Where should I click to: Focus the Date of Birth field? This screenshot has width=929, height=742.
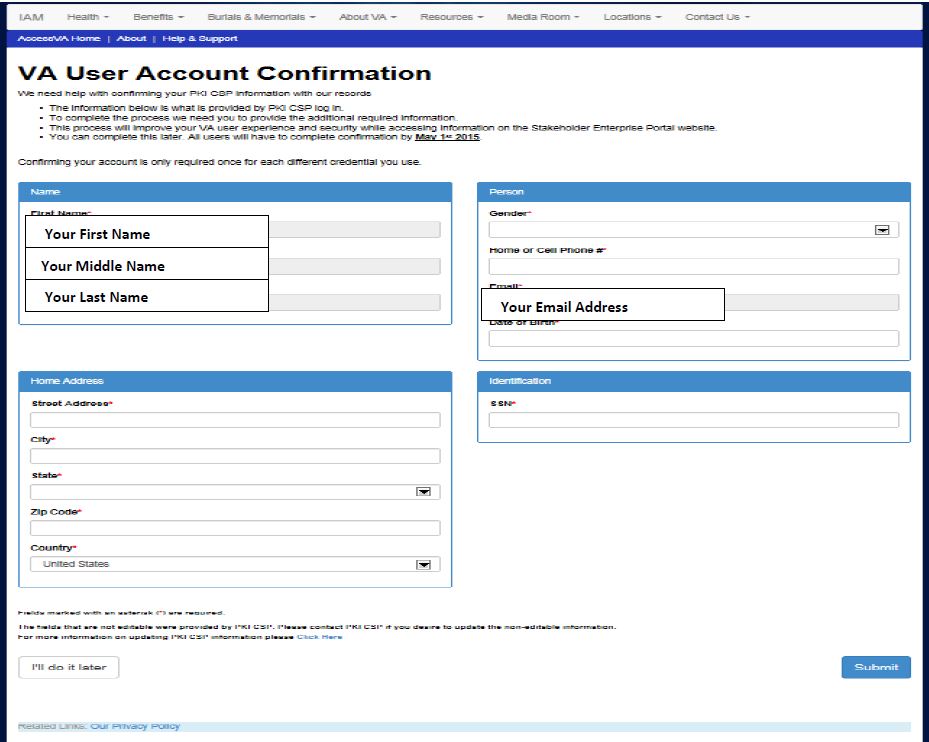click(x=693, y=339)
